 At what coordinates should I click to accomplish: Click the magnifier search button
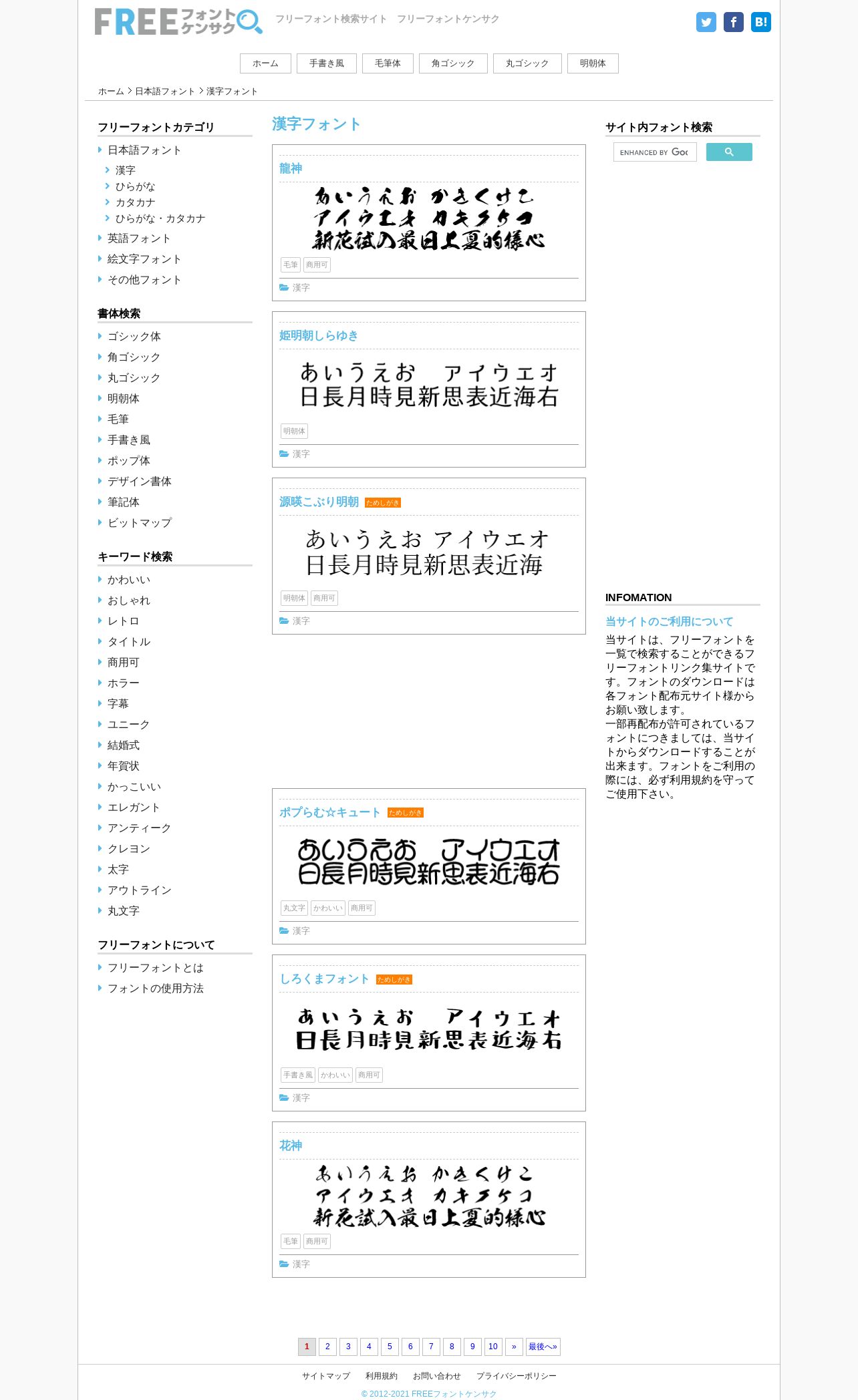(729, 152)
